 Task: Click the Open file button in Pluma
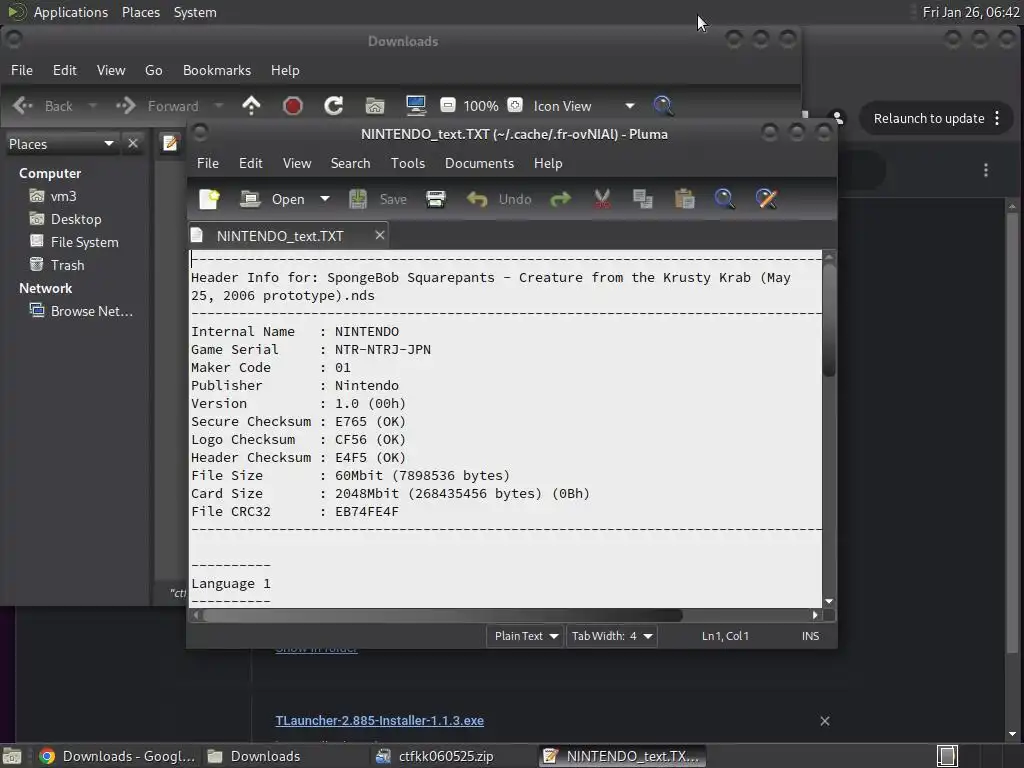(272, 199)
